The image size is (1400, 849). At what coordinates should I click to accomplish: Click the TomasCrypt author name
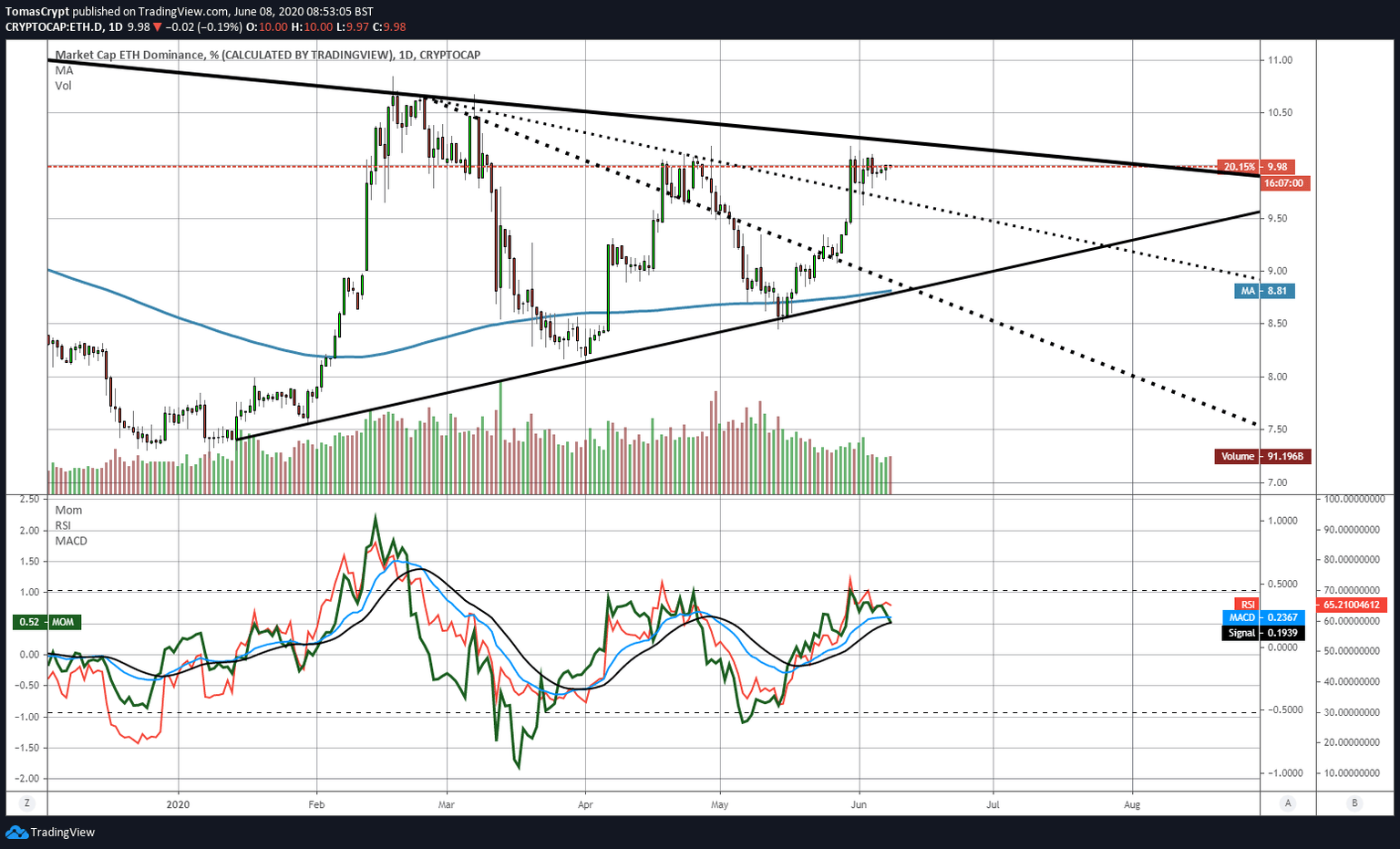[37, 12]
